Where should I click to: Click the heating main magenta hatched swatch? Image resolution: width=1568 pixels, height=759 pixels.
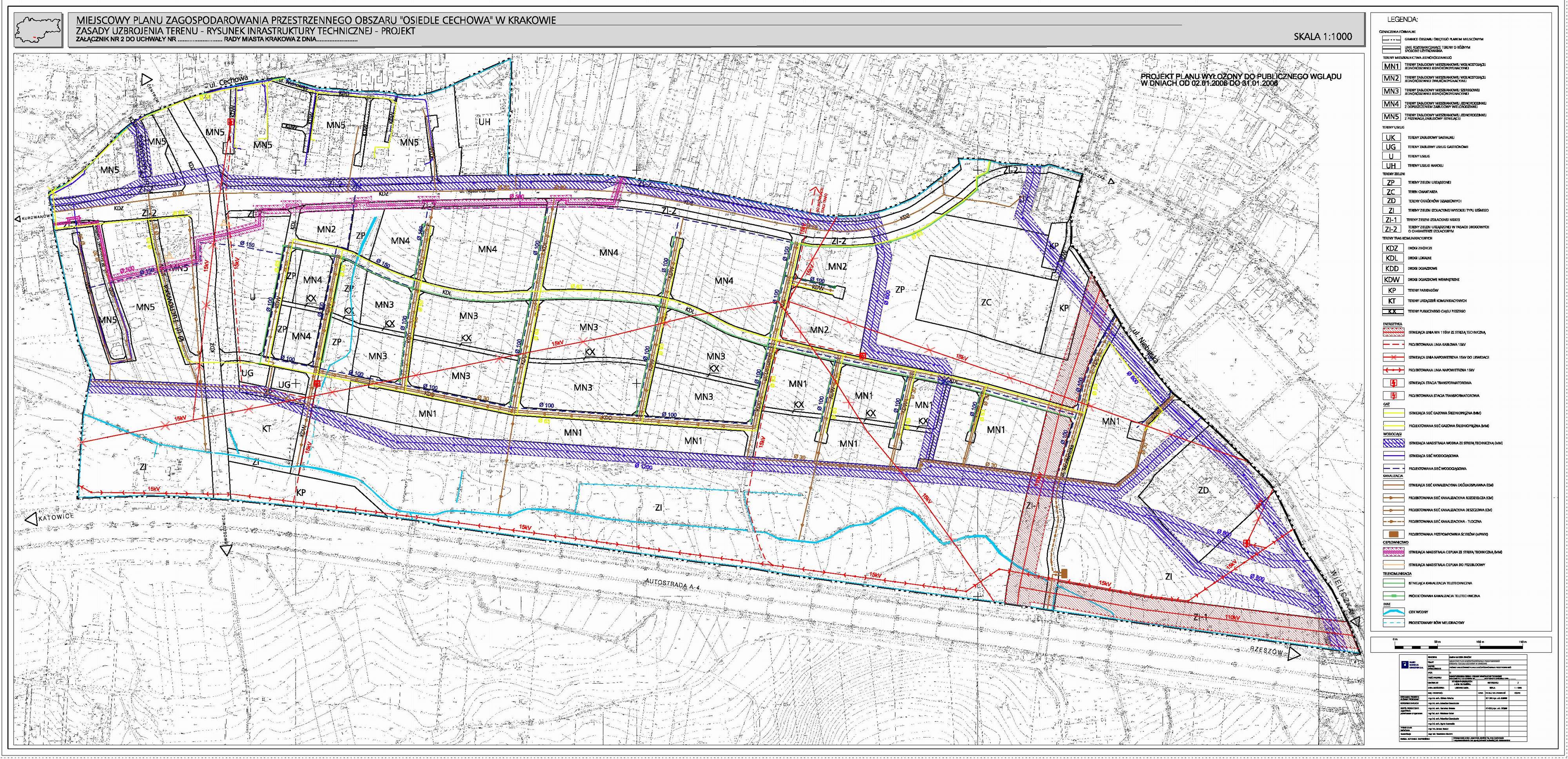tap(1393, 552)
